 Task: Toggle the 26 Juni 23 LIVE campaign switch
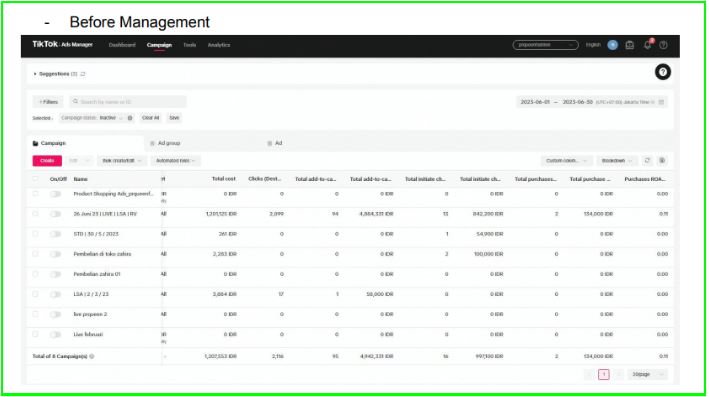[x=56, y=214]
